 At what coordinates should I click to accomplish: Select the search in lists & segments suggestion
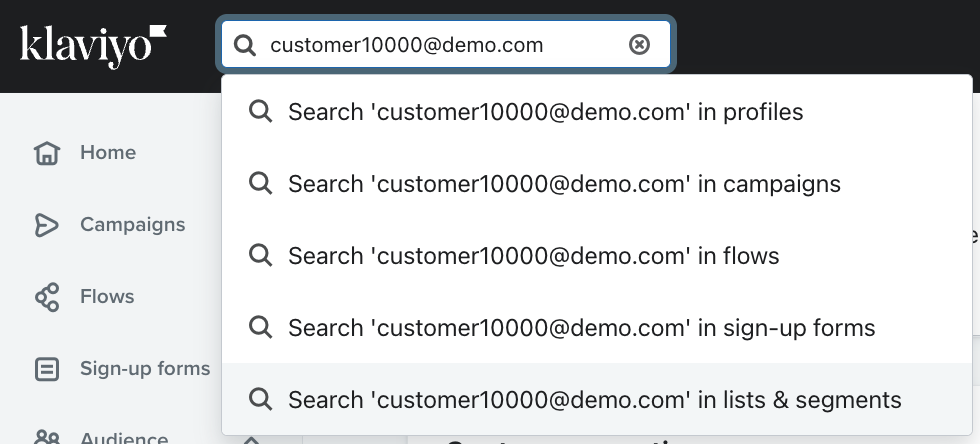tap(597, 399)
